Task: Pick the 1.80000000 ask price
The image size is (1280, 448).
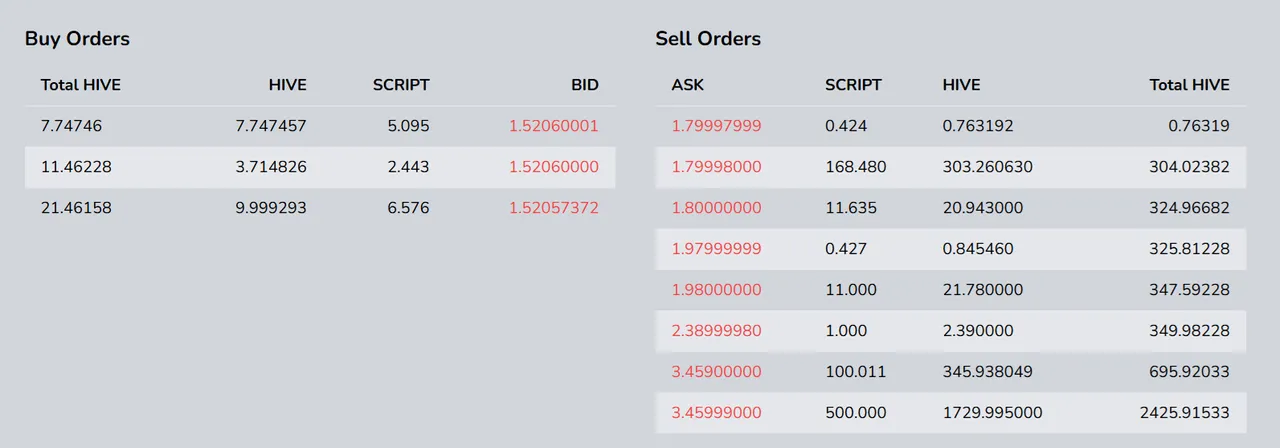Action: (x=716, y=208)
